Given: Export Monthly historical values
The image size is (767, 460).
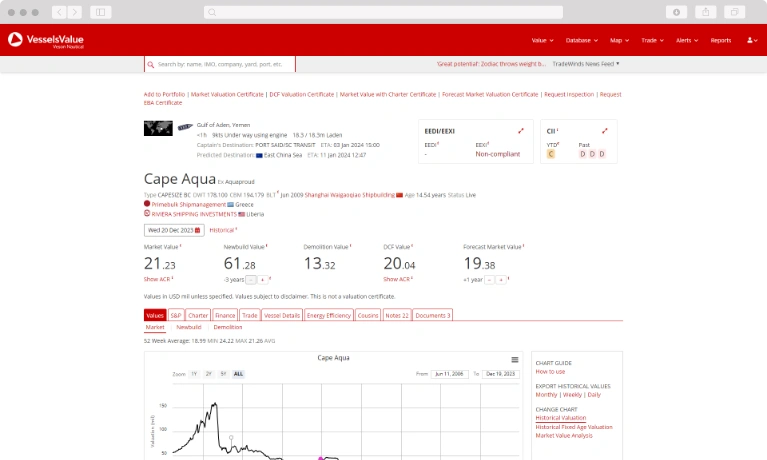Looking at the screenshot, I should click(546, 394).
